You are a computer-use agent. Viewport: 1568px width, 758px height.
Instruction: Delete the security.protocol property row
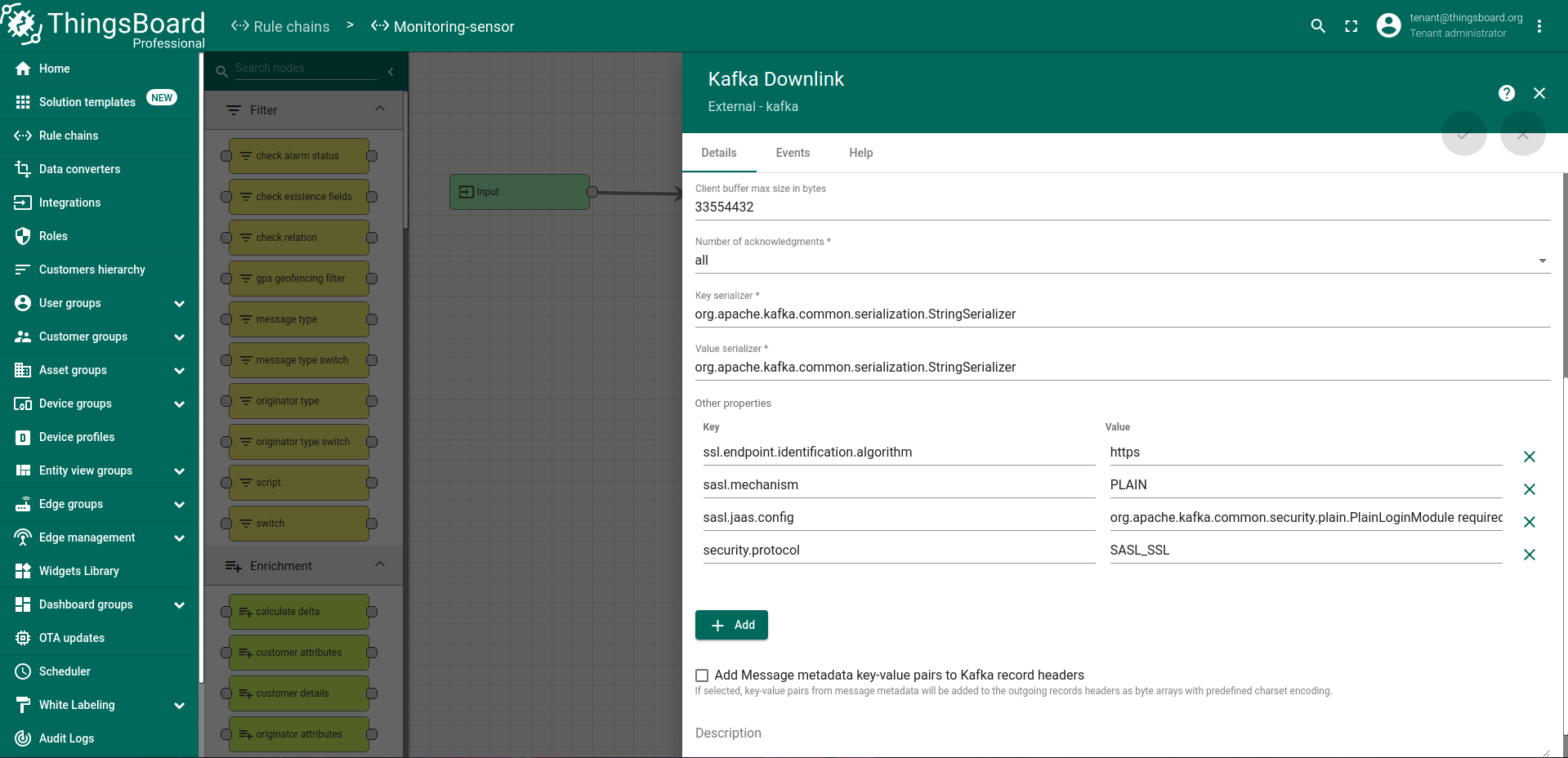coord(1530,555)
